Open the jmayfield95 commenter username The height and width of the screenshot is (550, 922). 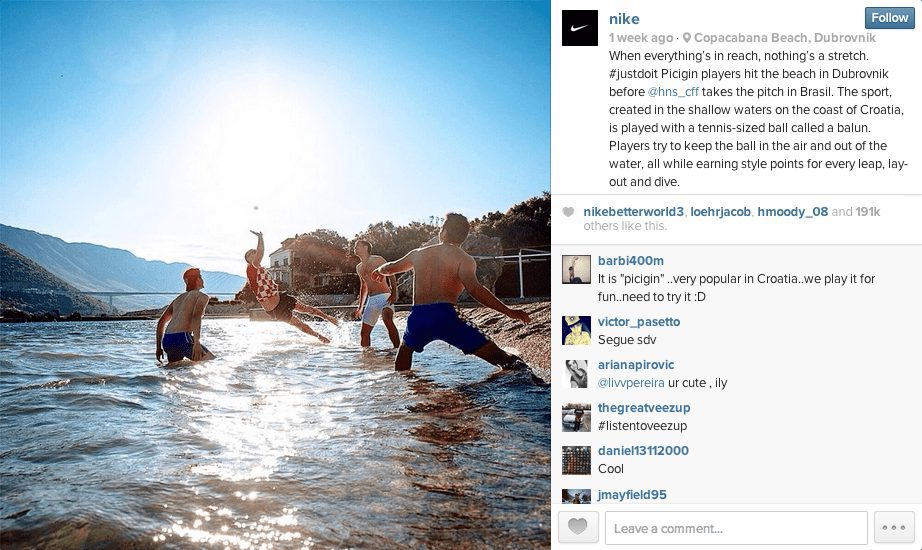point(632,495)
